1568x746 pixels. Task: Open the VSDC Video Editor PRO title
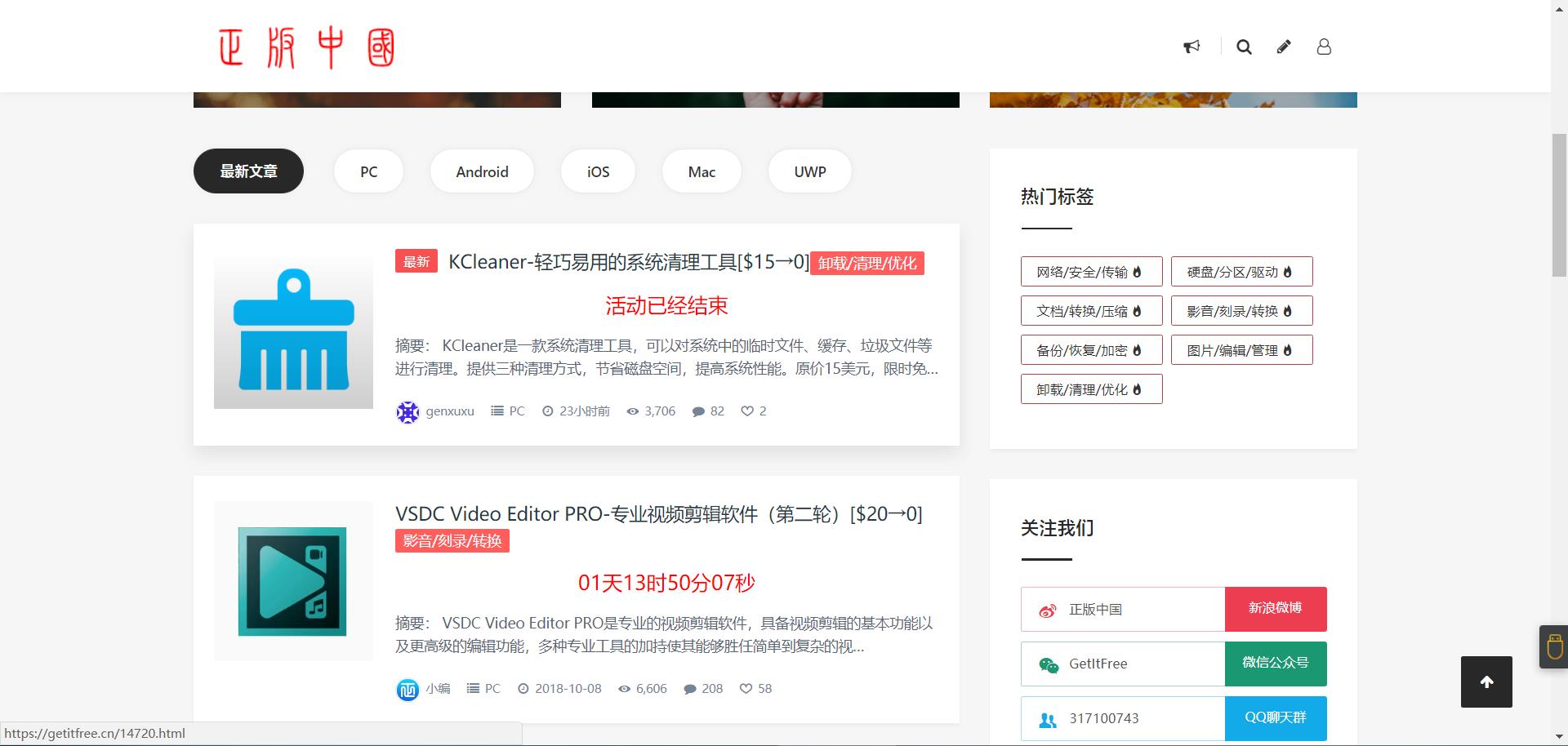[x=659, y=514]
